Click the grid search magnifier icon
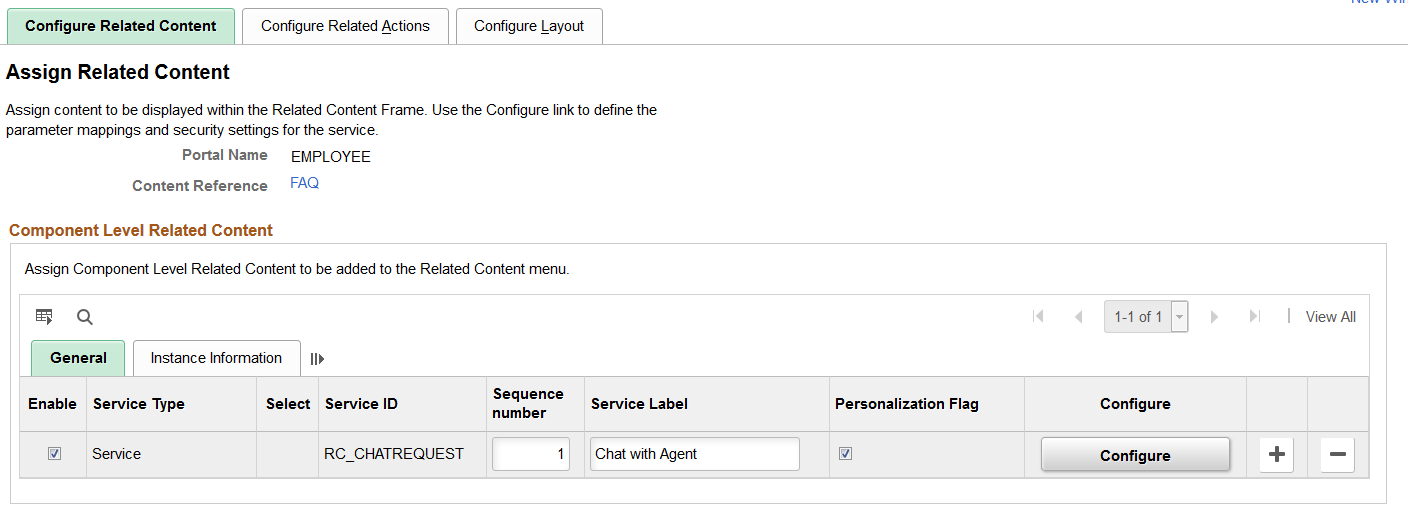This screenshot has width=1408, height=518. (x=85, y=317)
